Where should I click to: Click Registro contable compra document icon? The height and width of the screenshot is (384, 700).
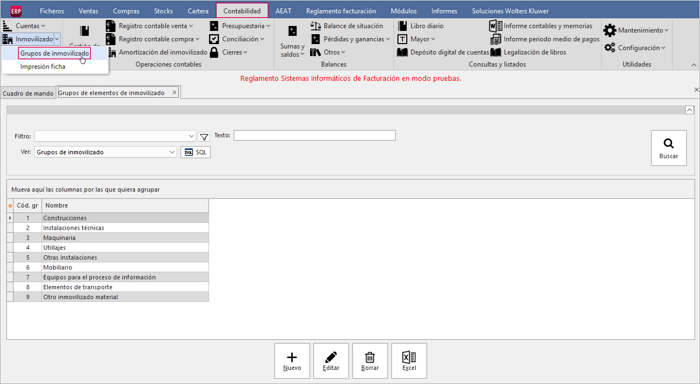click(x=111, y=39)
